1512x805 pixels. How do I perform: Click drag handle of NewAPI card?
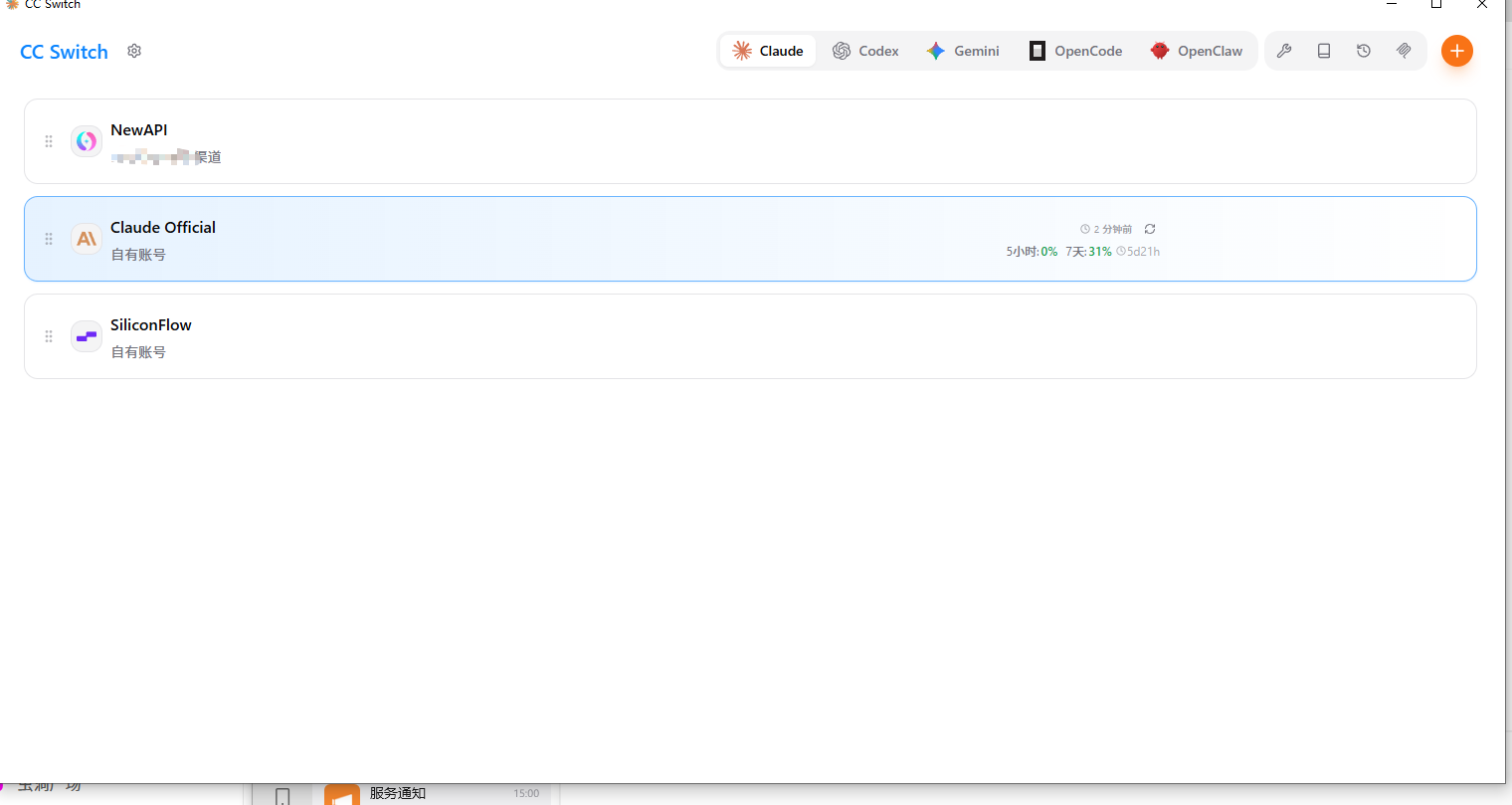49,141
